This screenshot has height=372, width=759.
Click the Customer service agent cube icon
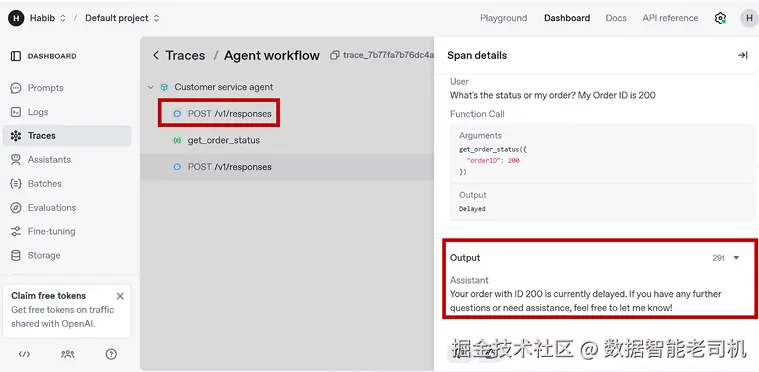(164, 88)
